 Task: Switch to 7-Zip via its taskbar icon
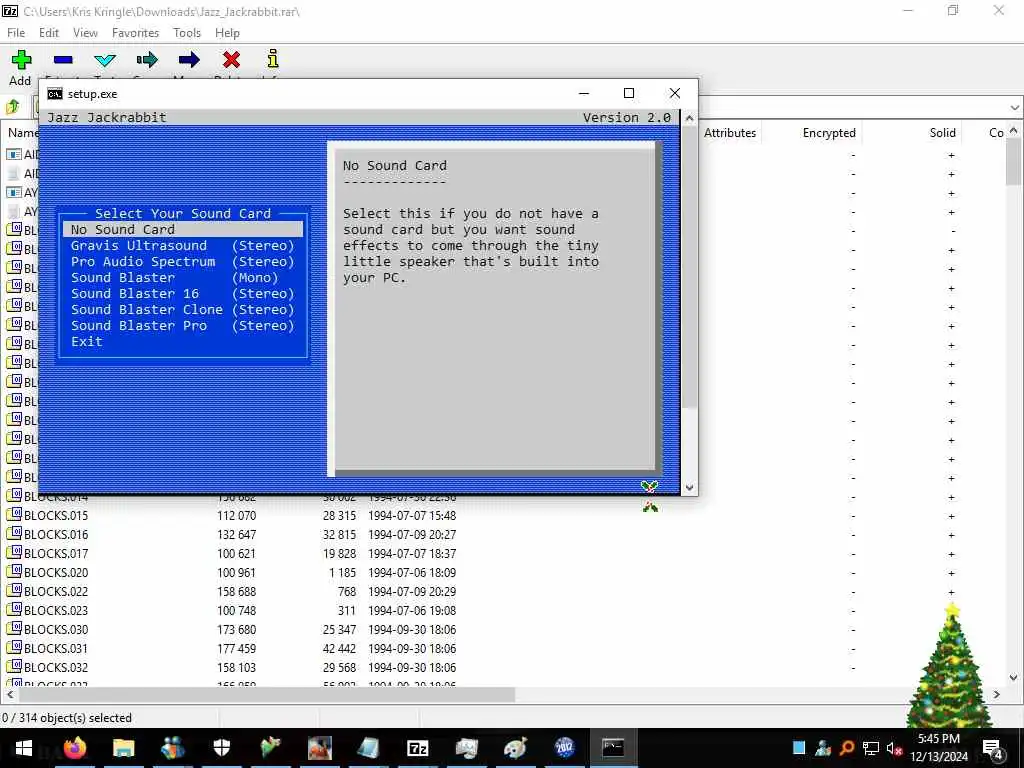tap(417, 748)
